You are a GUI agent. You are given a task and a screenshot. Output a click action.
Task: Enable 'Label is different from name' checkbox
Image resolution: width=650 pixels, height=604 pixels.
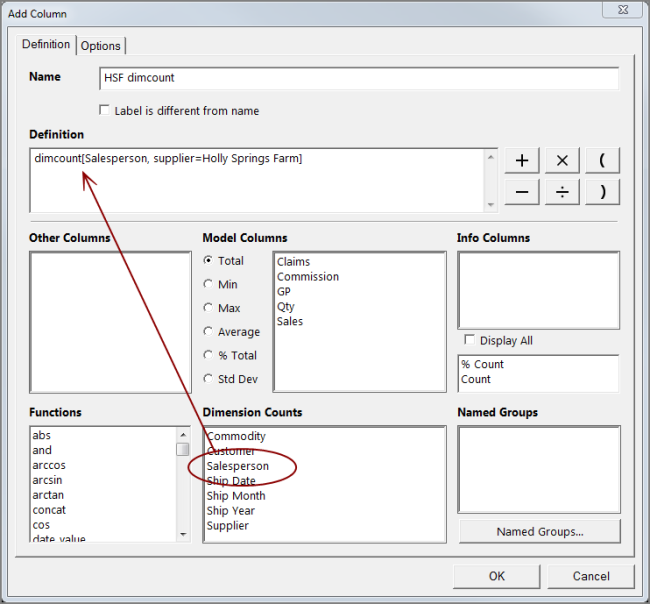(104, 110)
